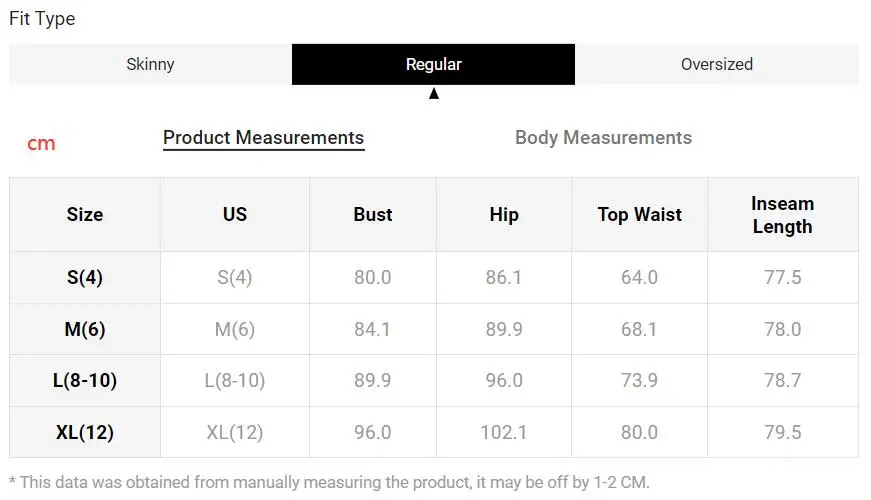Click the Top Waist column header
This screenshot has width=871, height=500.
639,214
